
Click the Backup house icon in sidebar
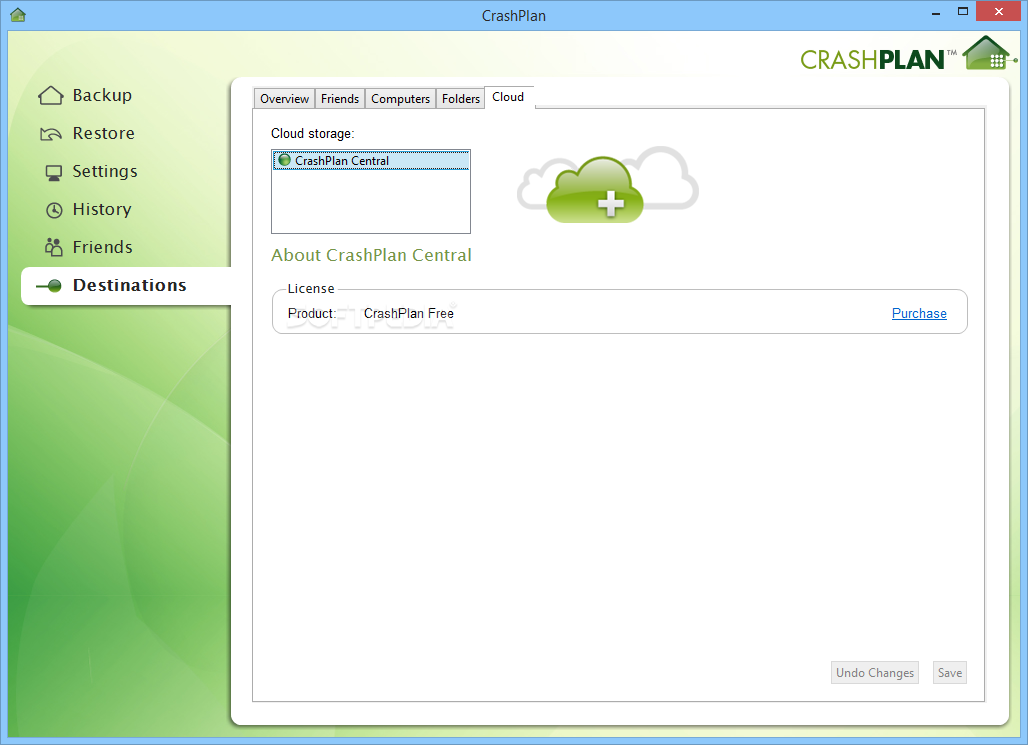50,96
